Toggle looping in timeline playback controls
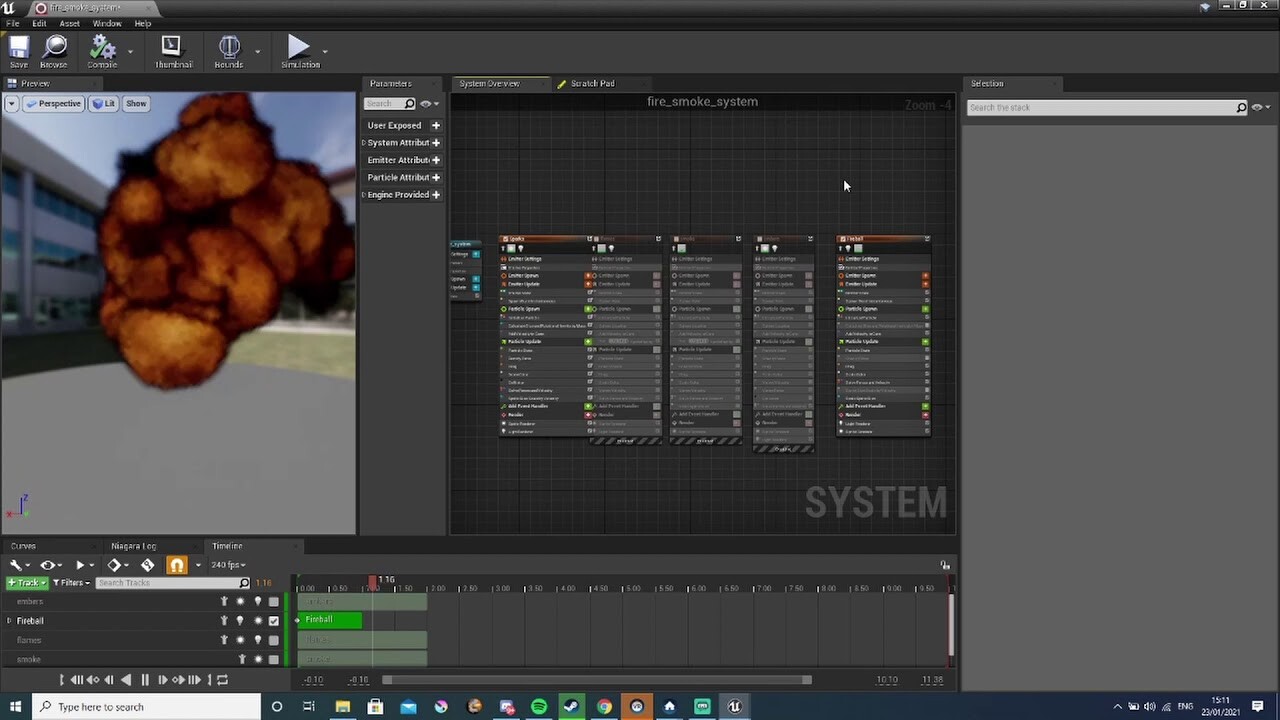Image resolution: width=1280 pixels, height=720 pixels. tap(222, 680)
